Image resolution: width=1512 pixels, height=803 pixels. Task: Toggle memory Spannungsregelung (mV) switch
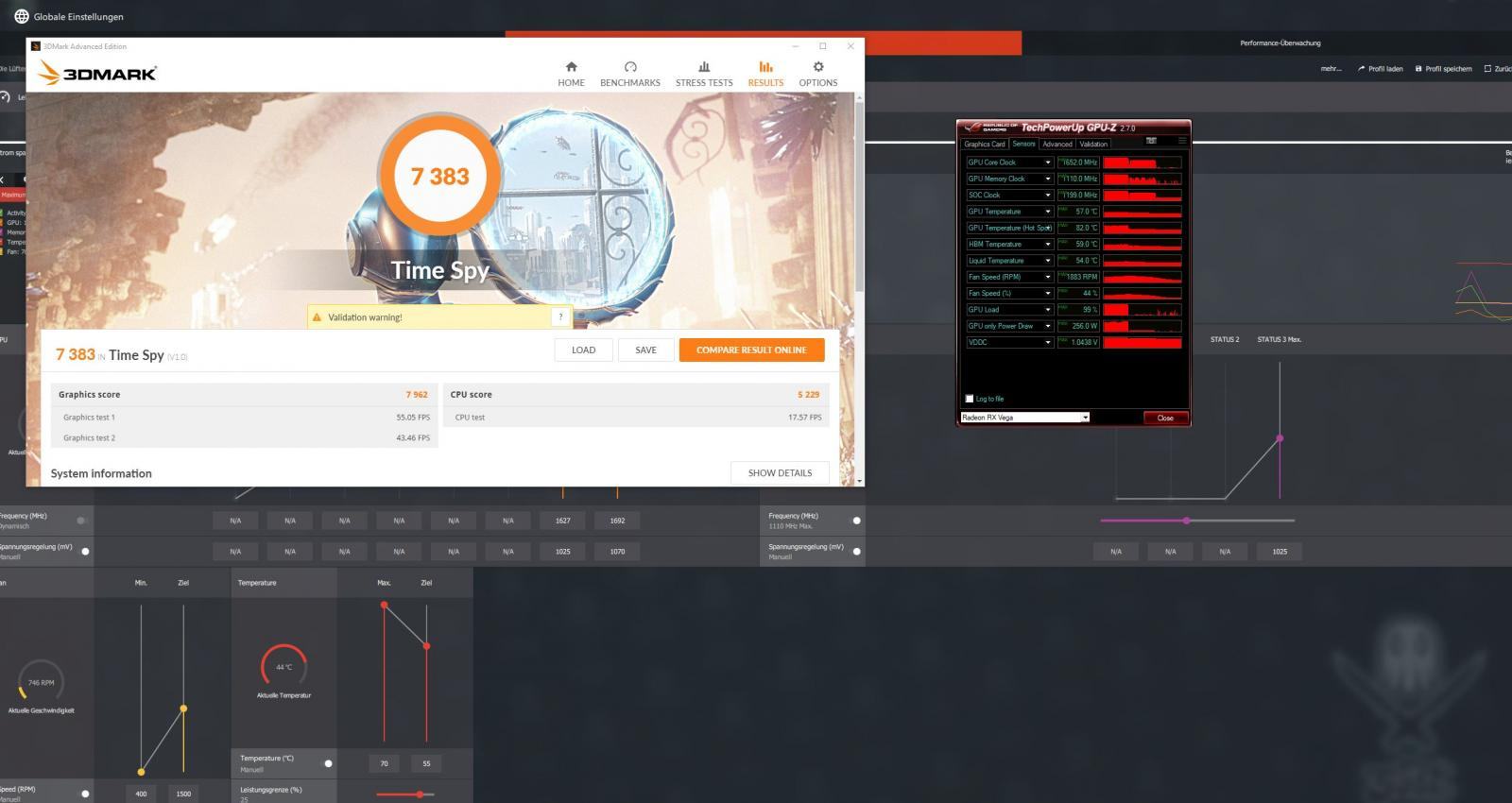[857, 551]
